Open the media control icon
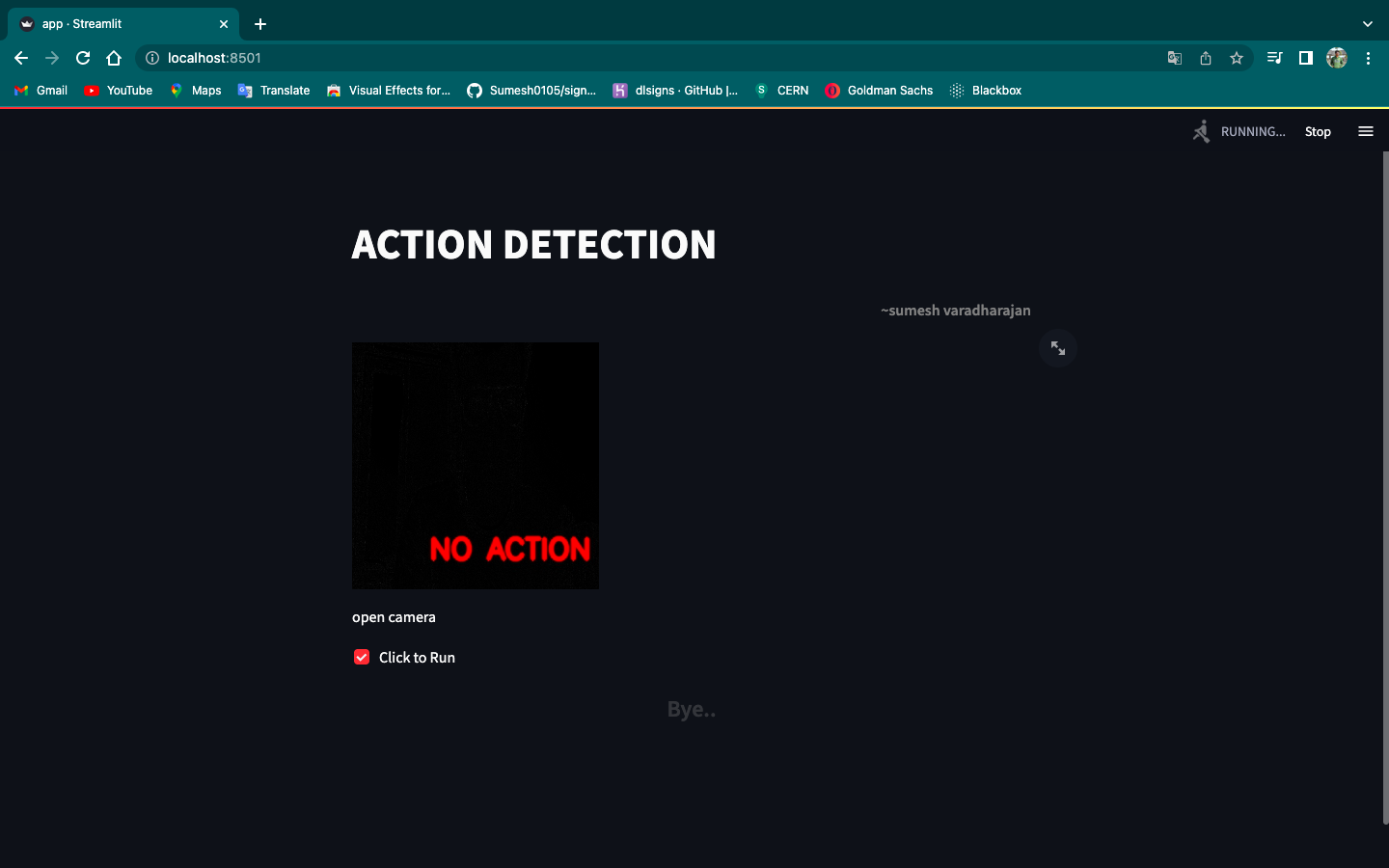Screen dimensions: 1389x868 point(1274,58)
